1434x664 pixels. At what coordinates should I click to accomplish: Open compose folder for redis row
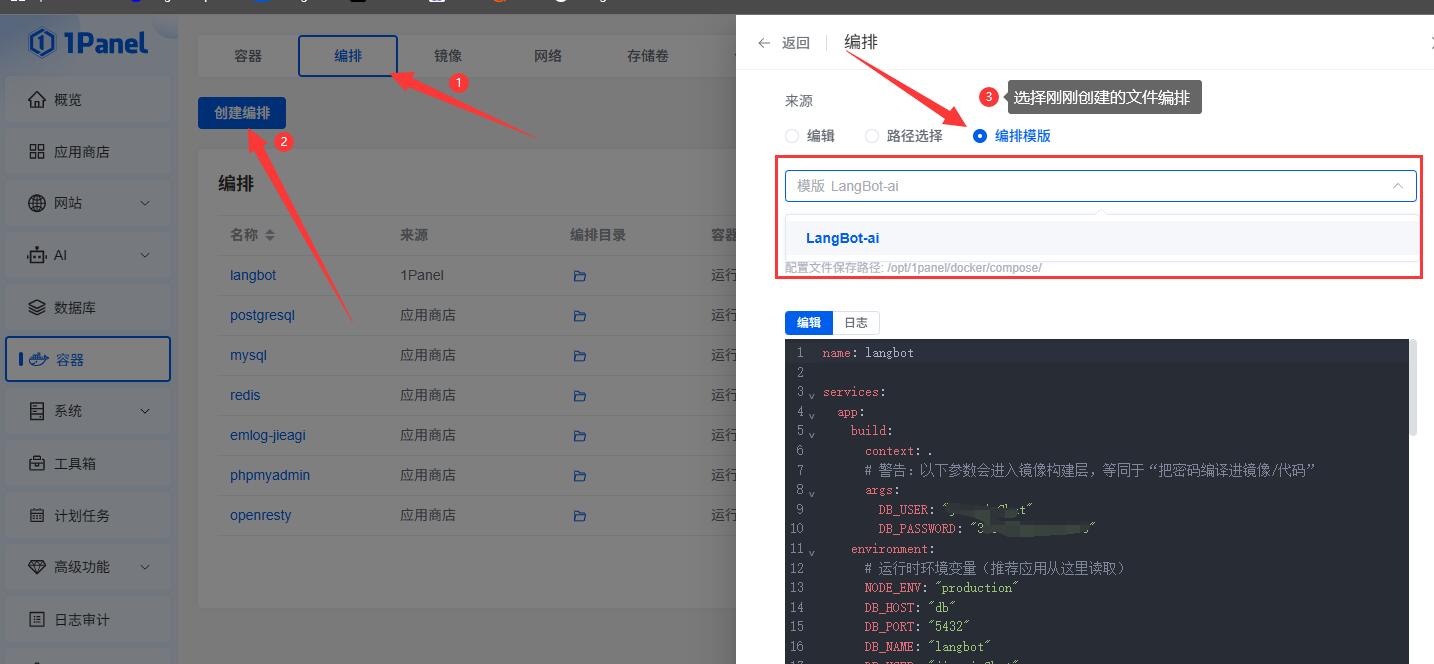point(580,395)
